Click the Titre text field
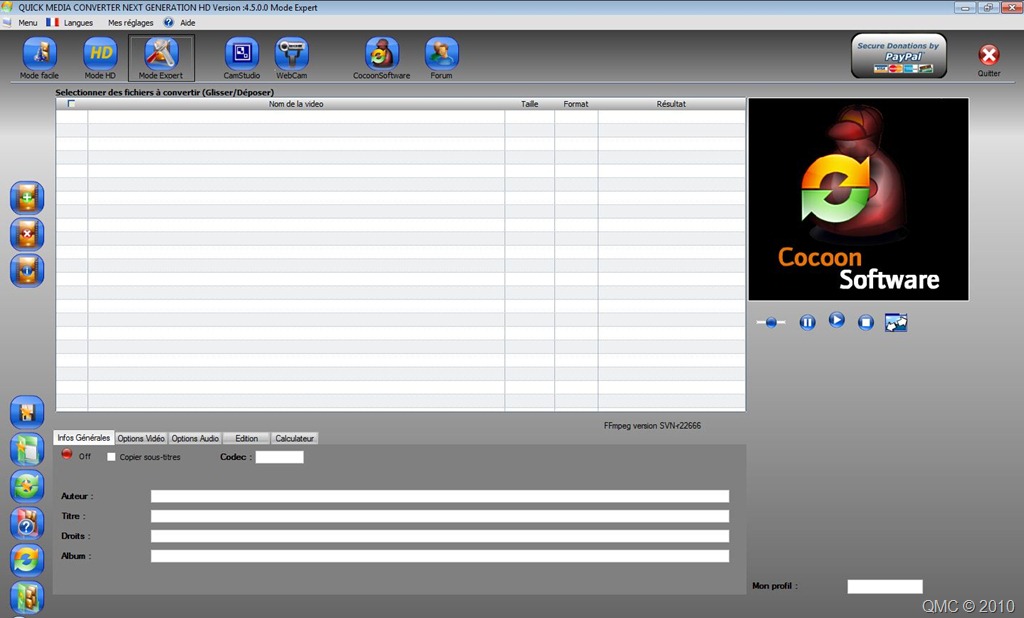1024x618 pixels. (x=440, y=516)
